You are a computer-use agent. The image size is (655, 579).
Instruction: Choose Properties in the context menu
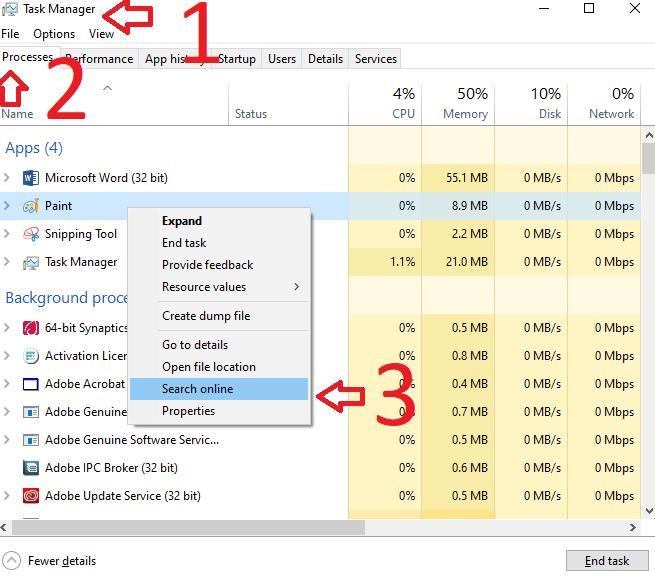[219, 411]
